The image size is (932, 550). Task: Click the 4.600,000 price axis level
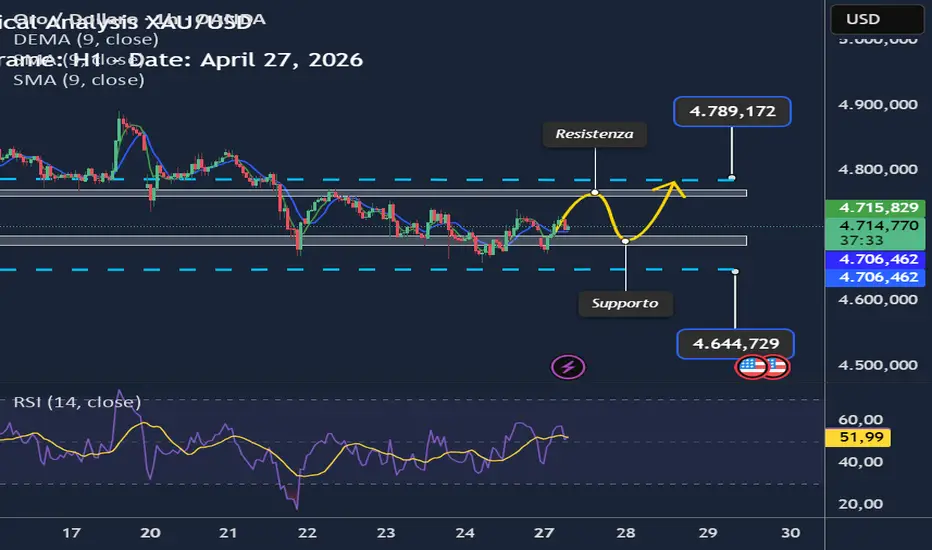877,300
